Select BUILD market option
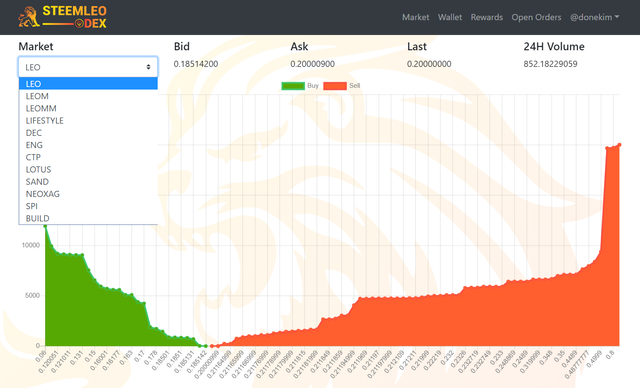The image size is (640, 388). click(x=88, y=218)
